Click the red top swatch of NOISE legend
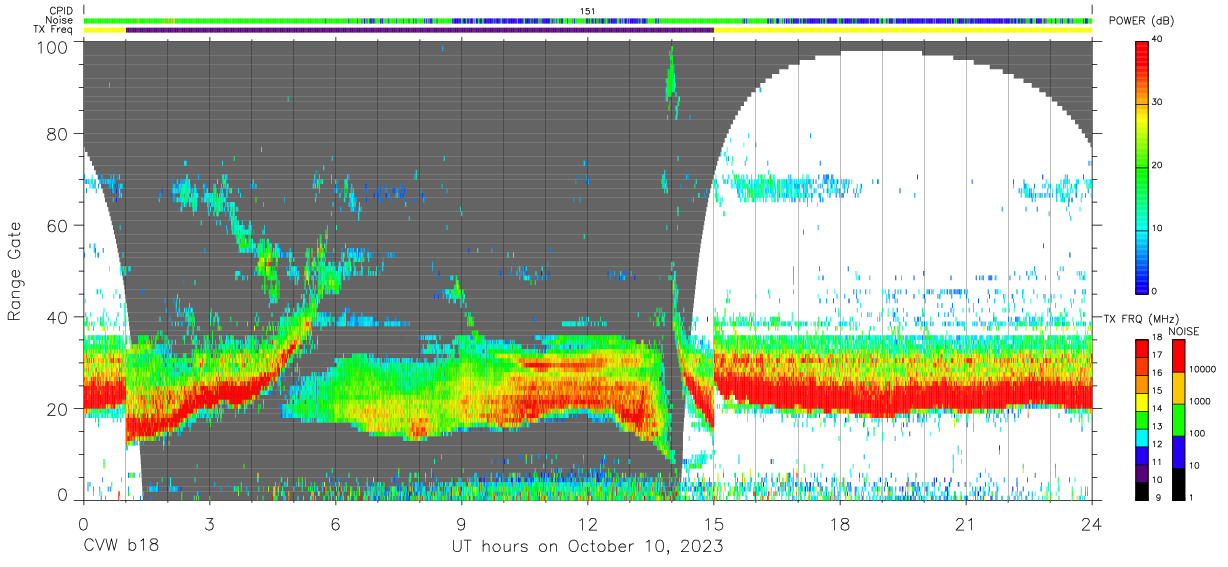The height and width of the screenshot is (567, 1228). coord(1178,356)
